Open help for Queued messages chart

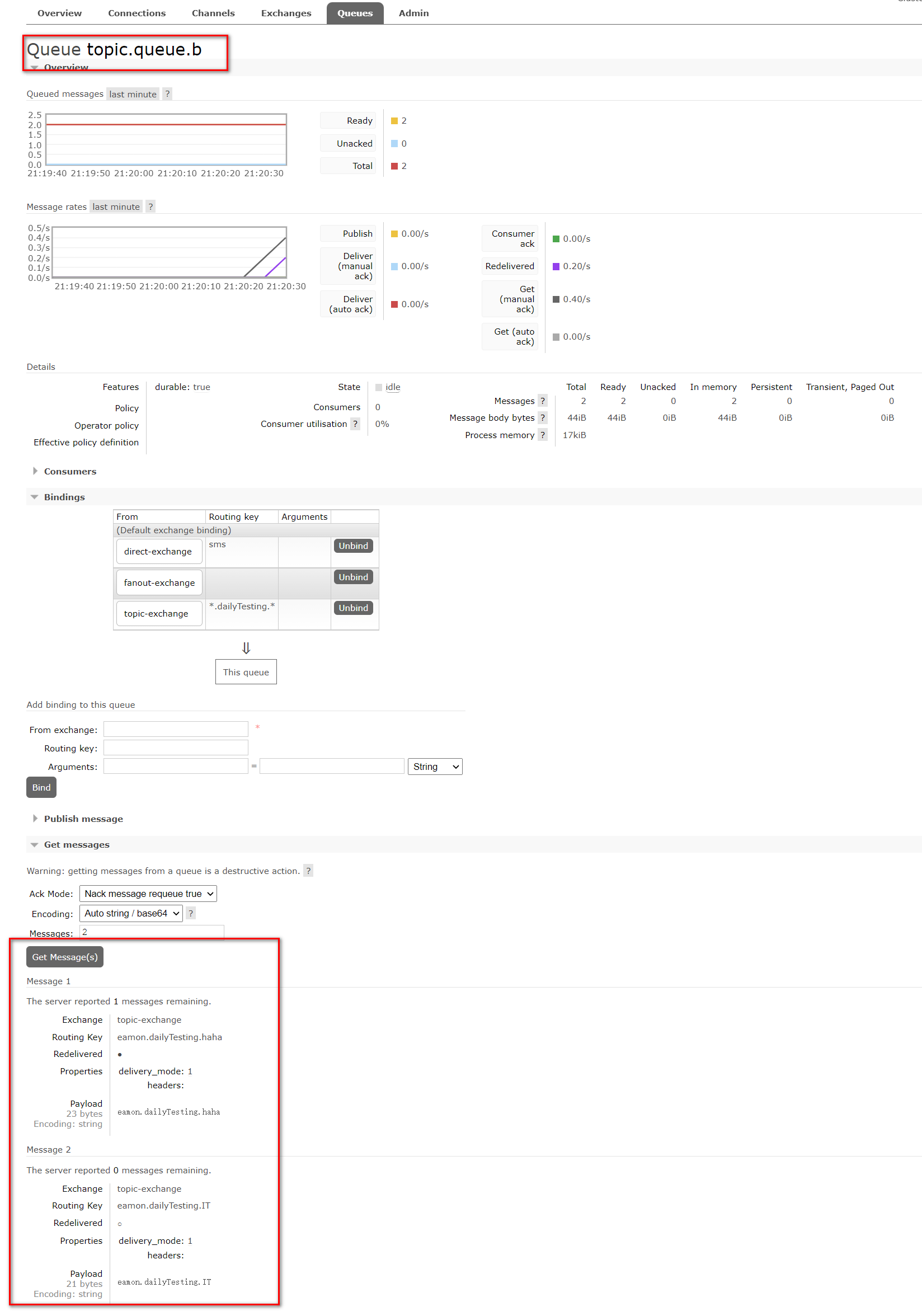pyautogui.click(x=167, y=94)
